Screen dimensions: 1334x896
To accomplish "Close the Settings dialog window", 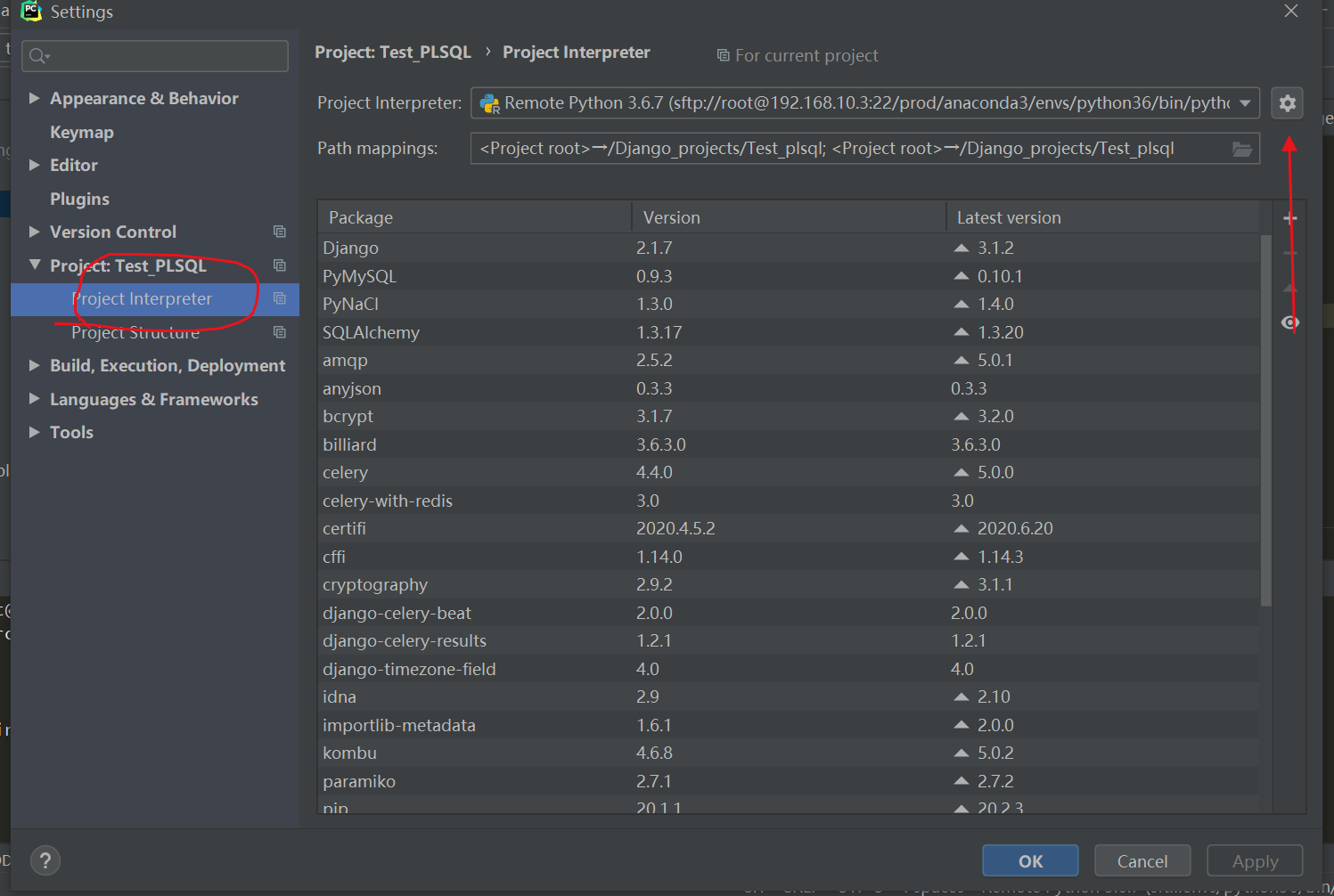I will click(x=1290, y=11).
